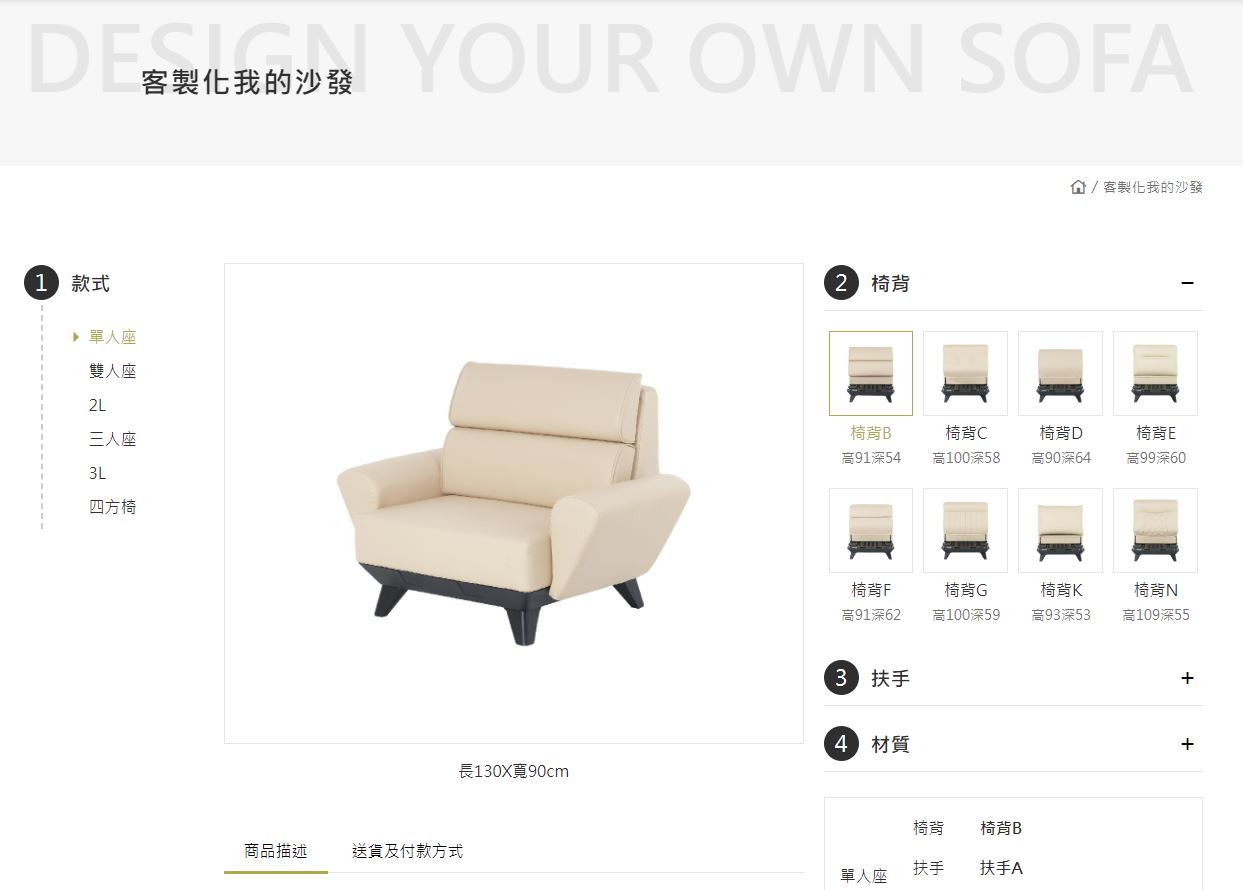Select backrest style 椅背E
Image resolution: width=1243 pixels, height=890 pixels.
pos(1155,373)
